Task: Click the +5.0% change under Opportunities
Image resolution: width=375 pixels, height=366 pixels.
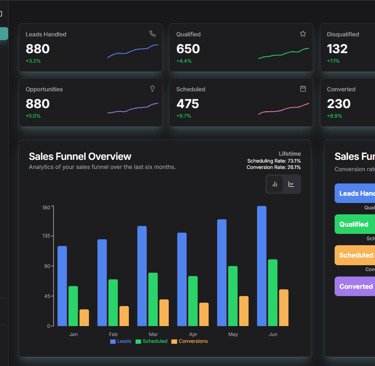Action: [x=33, y=116]
